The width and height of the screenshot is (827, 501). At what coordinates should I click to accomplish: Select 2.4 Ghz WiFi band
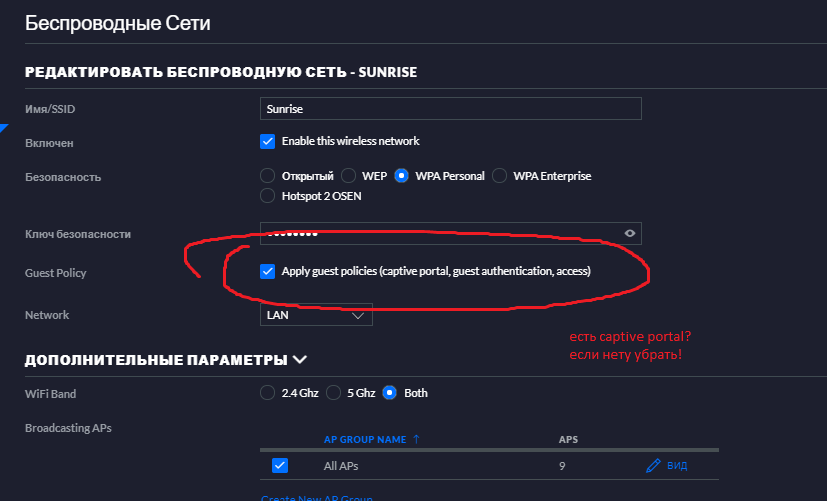coord(267,393)
